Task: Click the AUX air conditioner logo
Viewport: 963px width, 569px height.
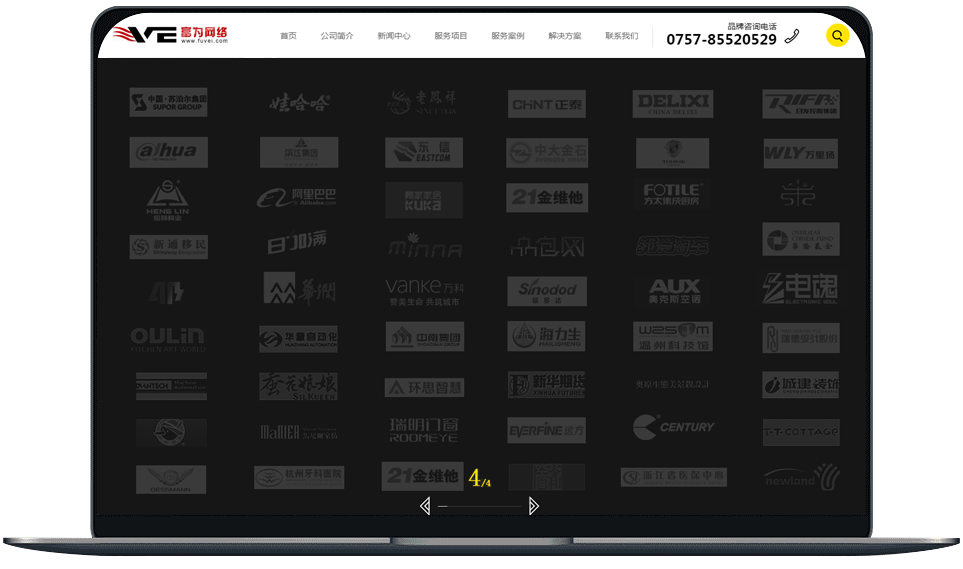Action: coord(674,291)
